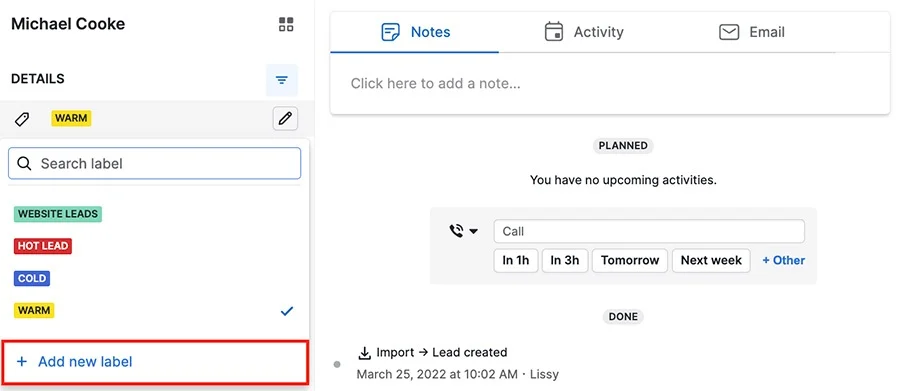Open the + Other scheduling options
Image resolution: width=900 pixels, height=391 pixels.
coord(783,260)
